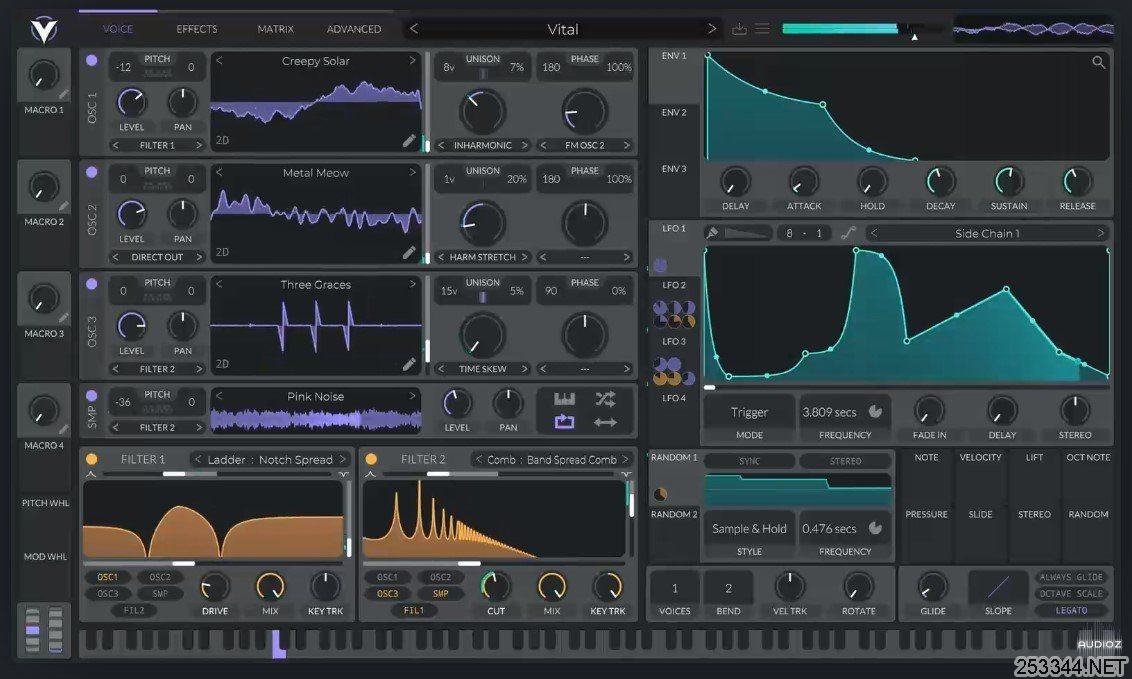Screen dimensions: 1132x679
Task: Previous wavetable before Metal Meow
Action: coord(219,172)
